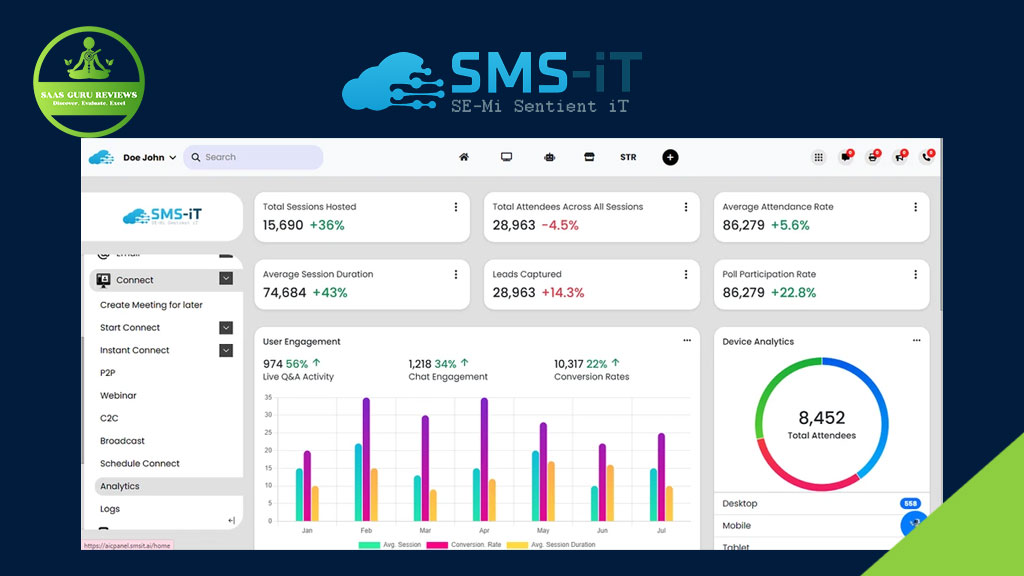Image resolution: width=1024 pixels, height=576 pixels.
Task: Open P2P in the sidebar
Action: click(x=108, y=373)
